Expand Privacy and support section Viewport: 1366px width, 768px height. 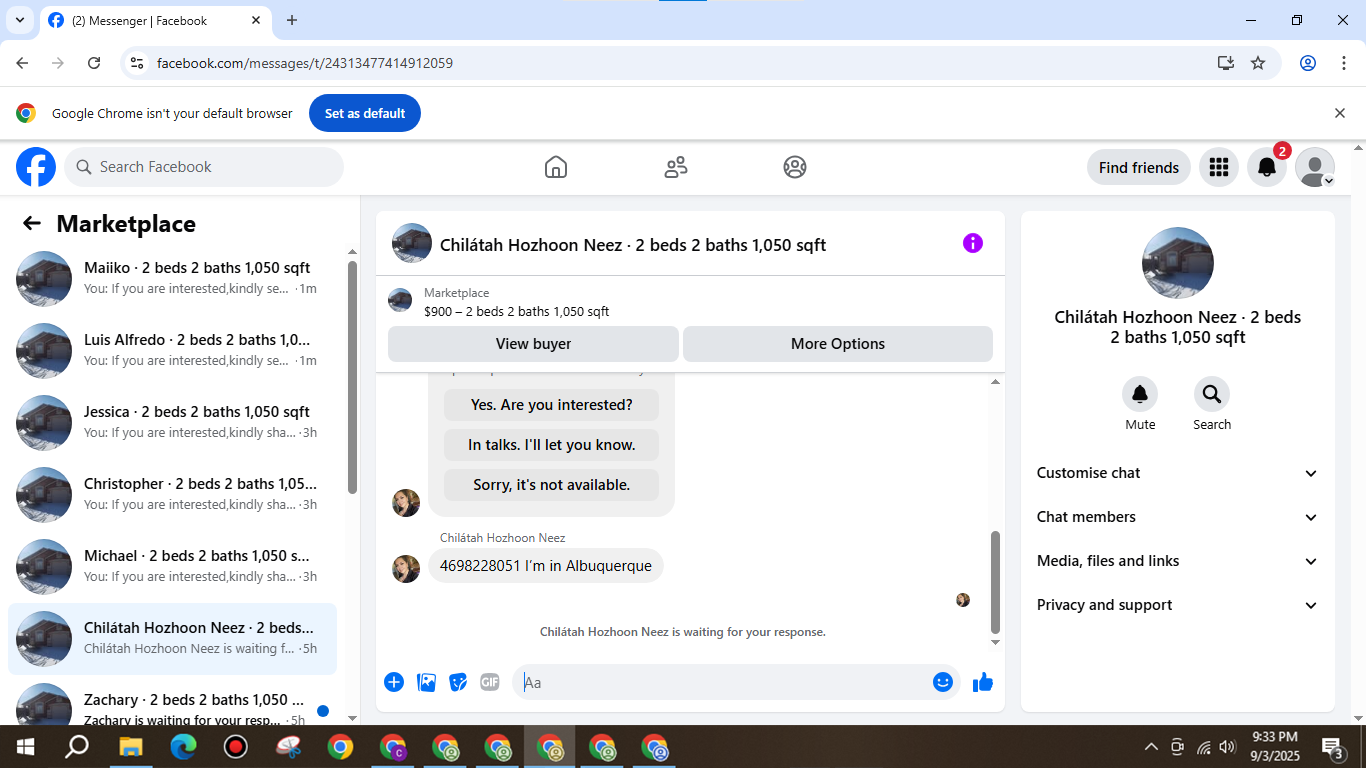tap(1178, 605)
